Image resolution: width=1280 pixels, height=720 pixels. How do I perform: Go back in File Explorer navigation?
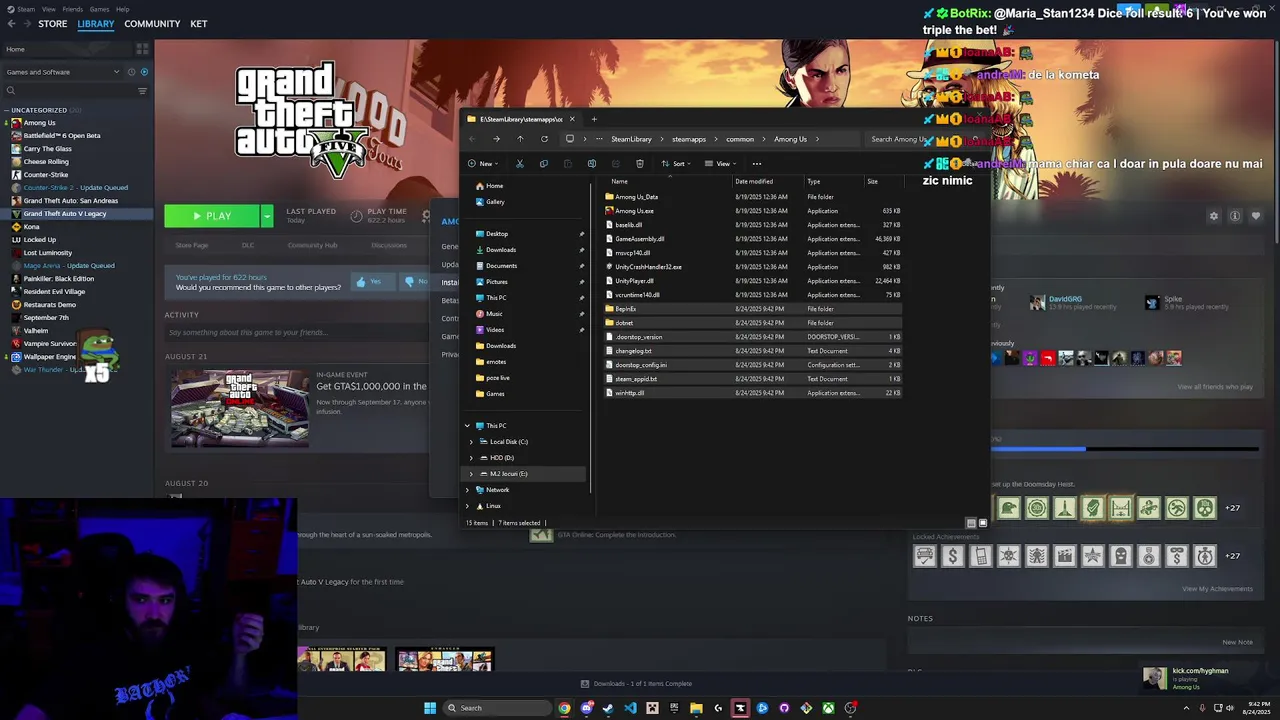coord(472,139)
